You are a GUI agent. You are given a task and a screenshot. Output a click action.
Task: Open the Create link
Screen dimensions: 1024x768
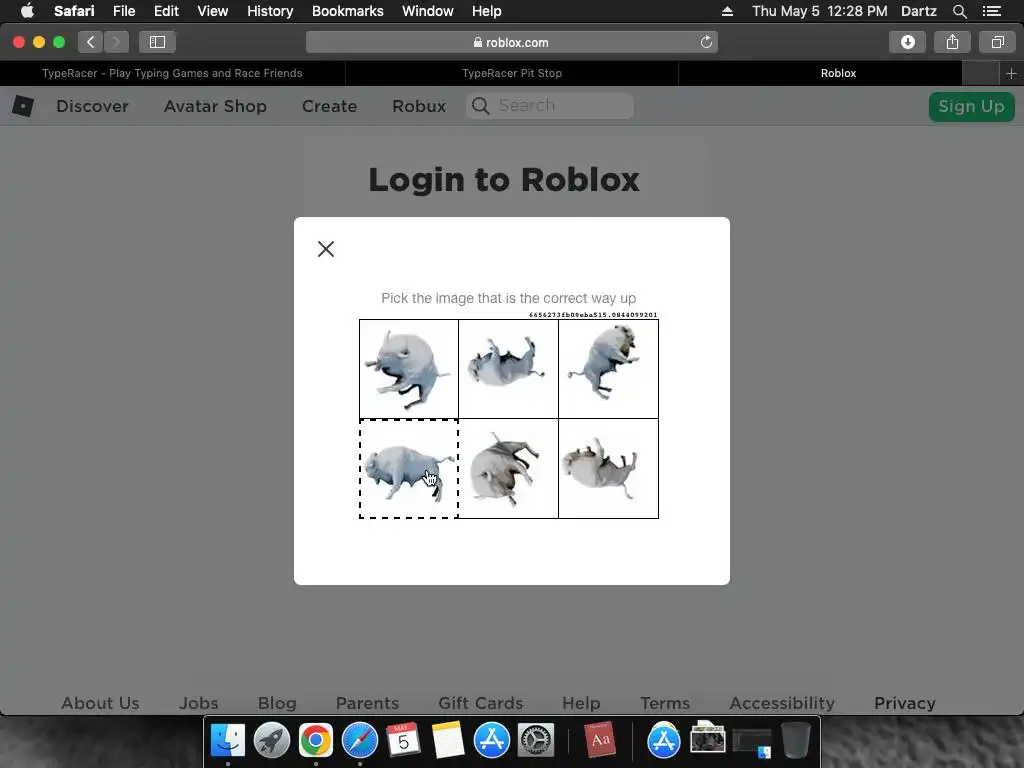(329, 106)
